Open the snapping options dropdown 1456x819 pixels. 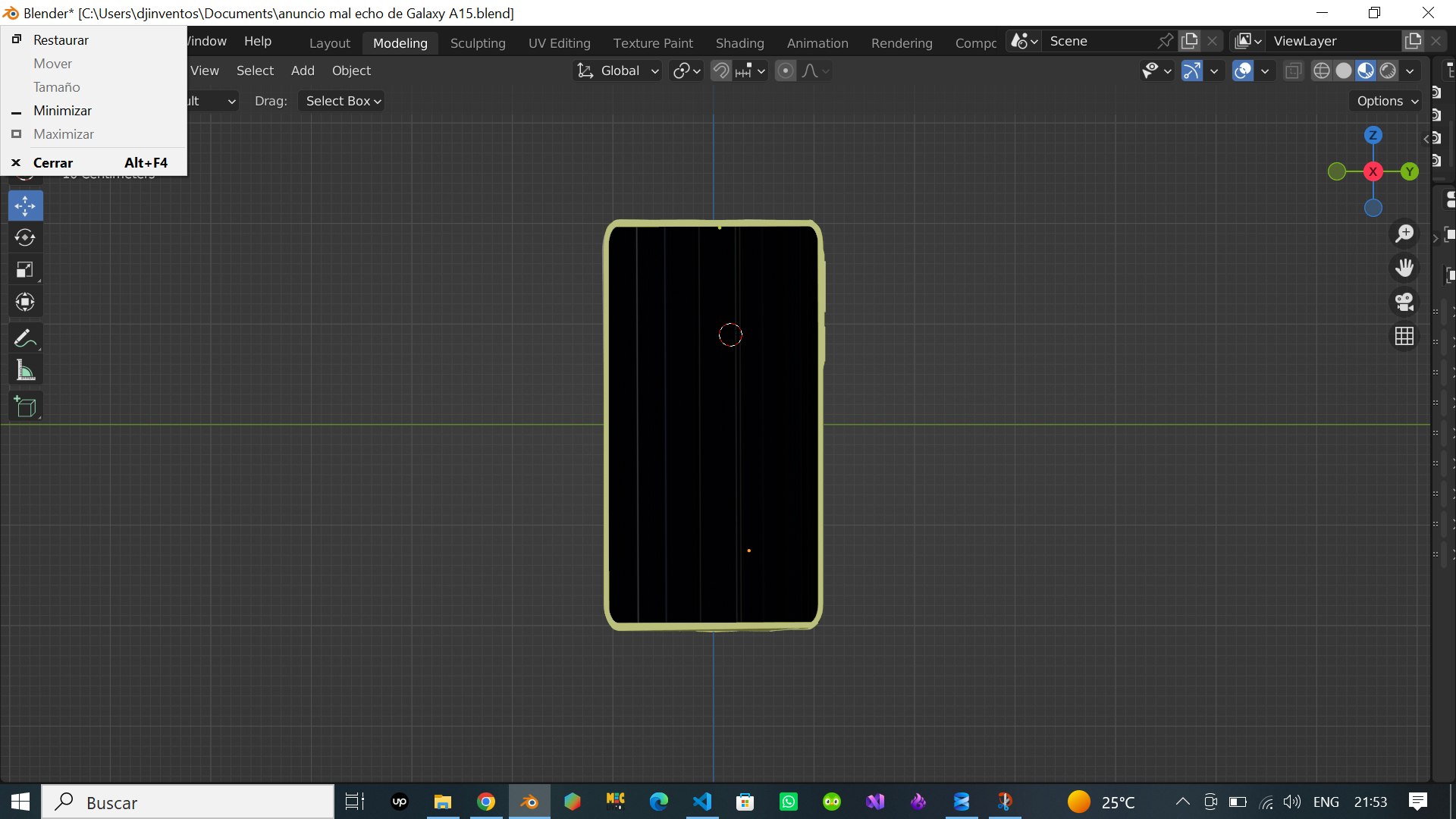[752, 71]
